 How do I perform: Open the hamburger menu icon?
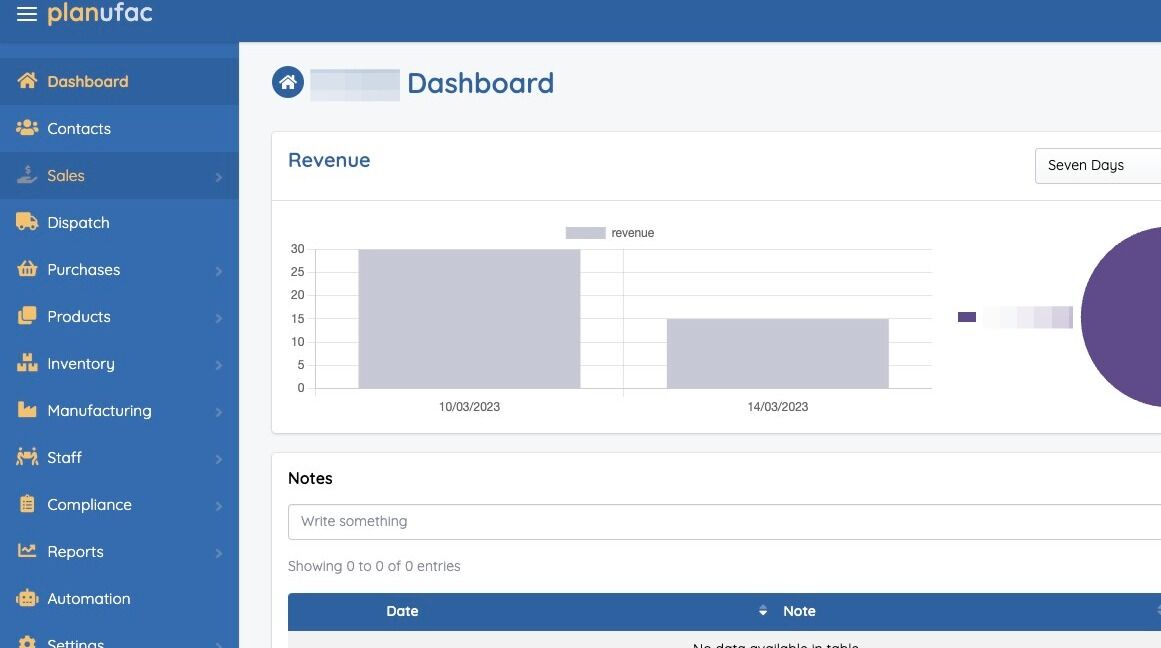(27, 14)
